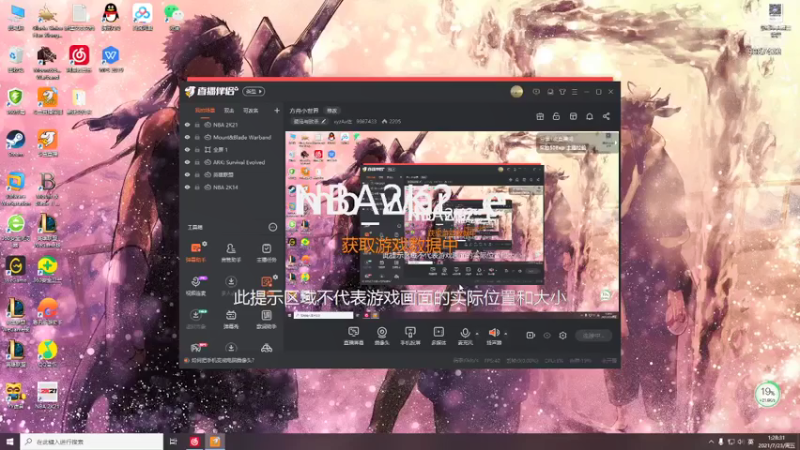Open the hamburger menu in title bar
The height and width of the screenshot is (450, 800).
tap(574, 92)
